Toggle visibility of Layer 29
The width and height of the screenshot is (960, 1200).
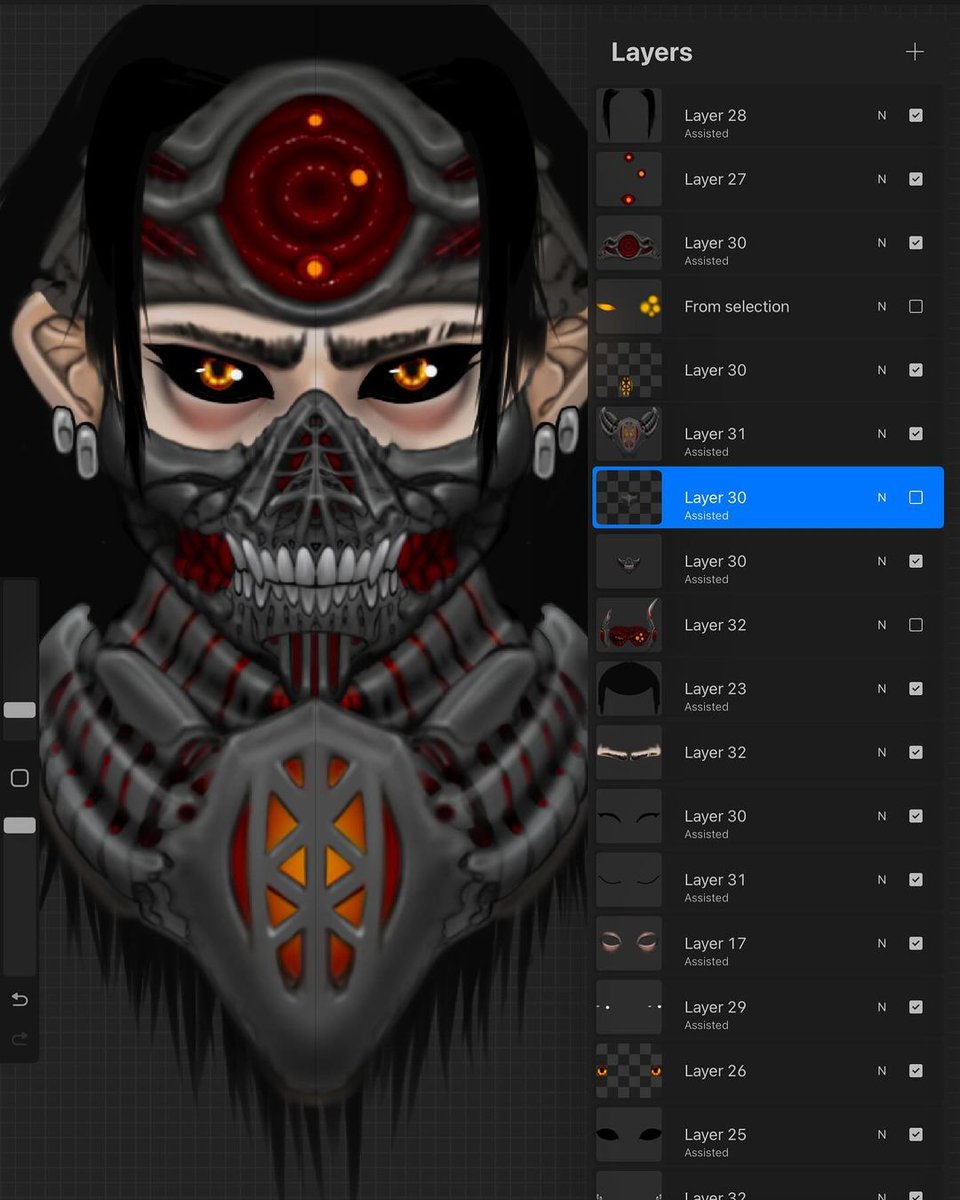pos(915,1007)
